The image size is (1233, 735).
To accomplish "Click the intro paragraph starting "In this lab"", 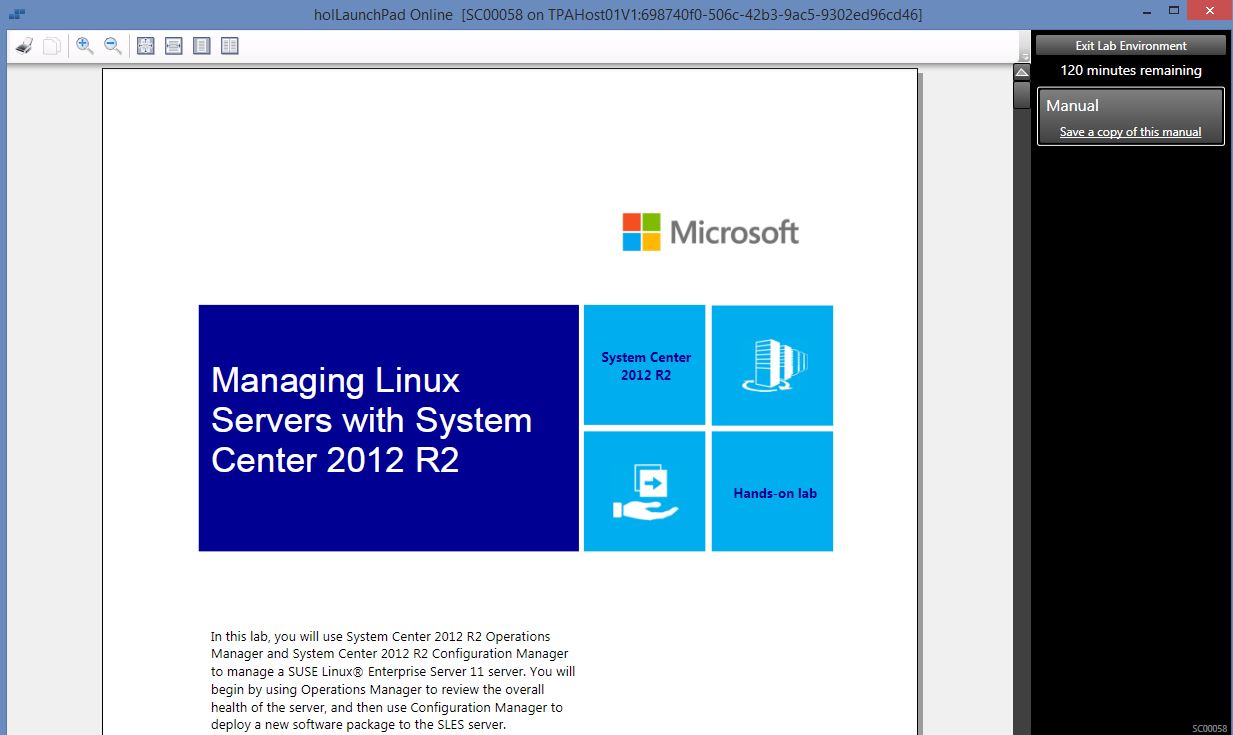I will (393, 680).
